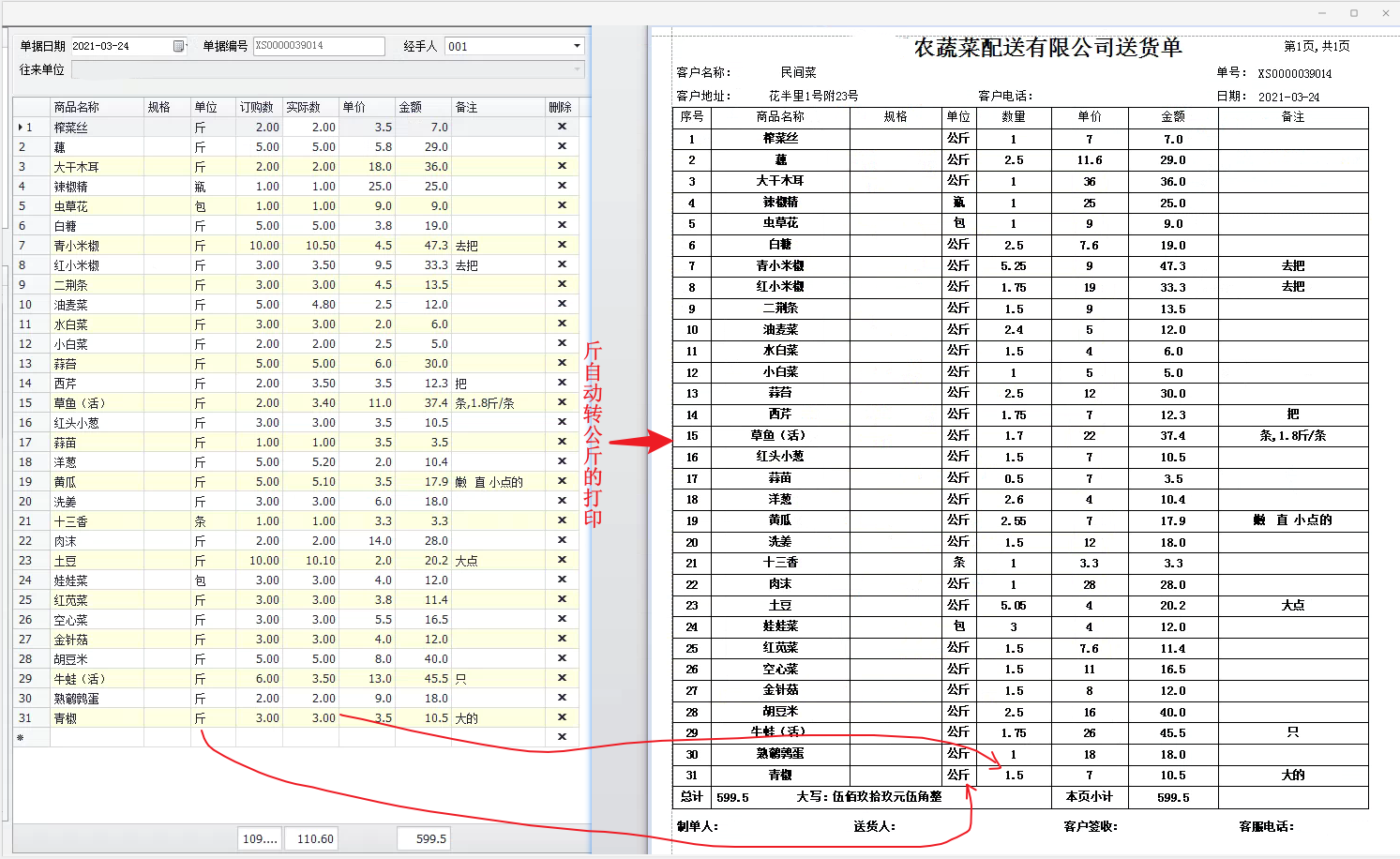Click the preview title 农蔬菜配送有限公司送货单

coord(1047,47)
